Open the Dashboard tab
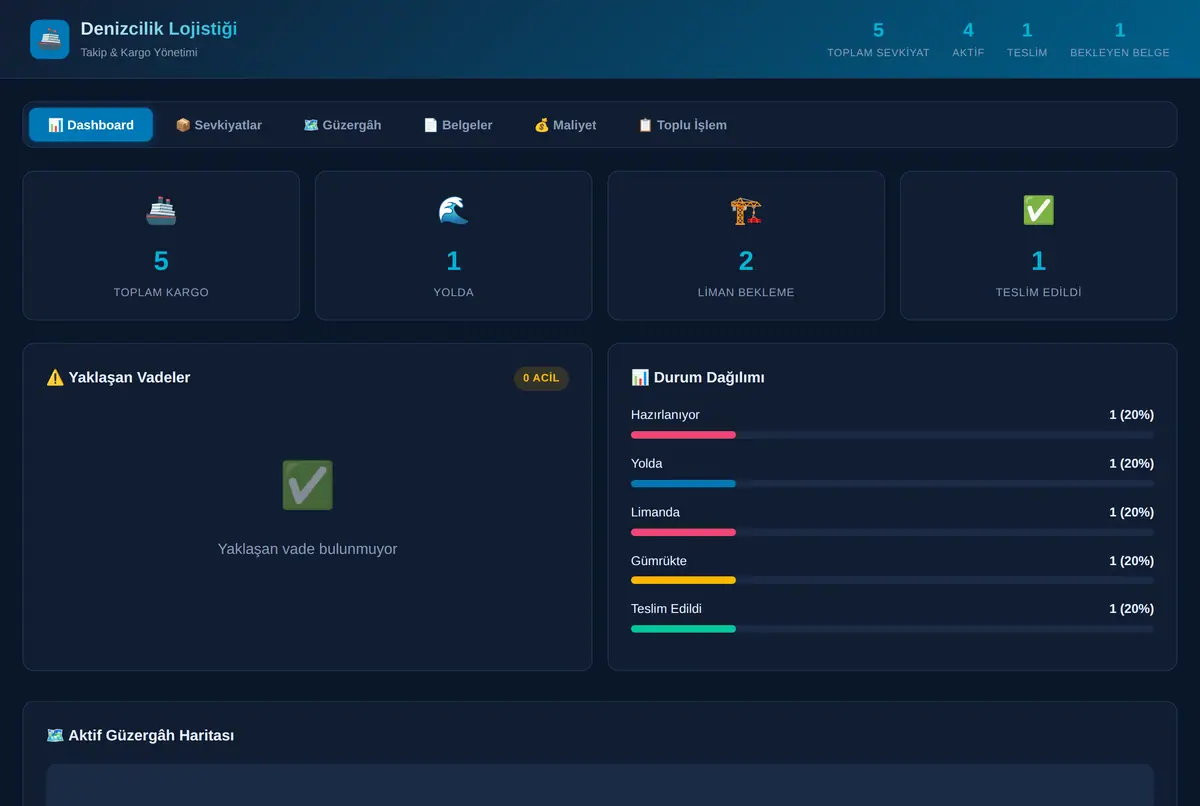Image resolution: width=1200 pixels, height=806 pixels. point(91,125)
